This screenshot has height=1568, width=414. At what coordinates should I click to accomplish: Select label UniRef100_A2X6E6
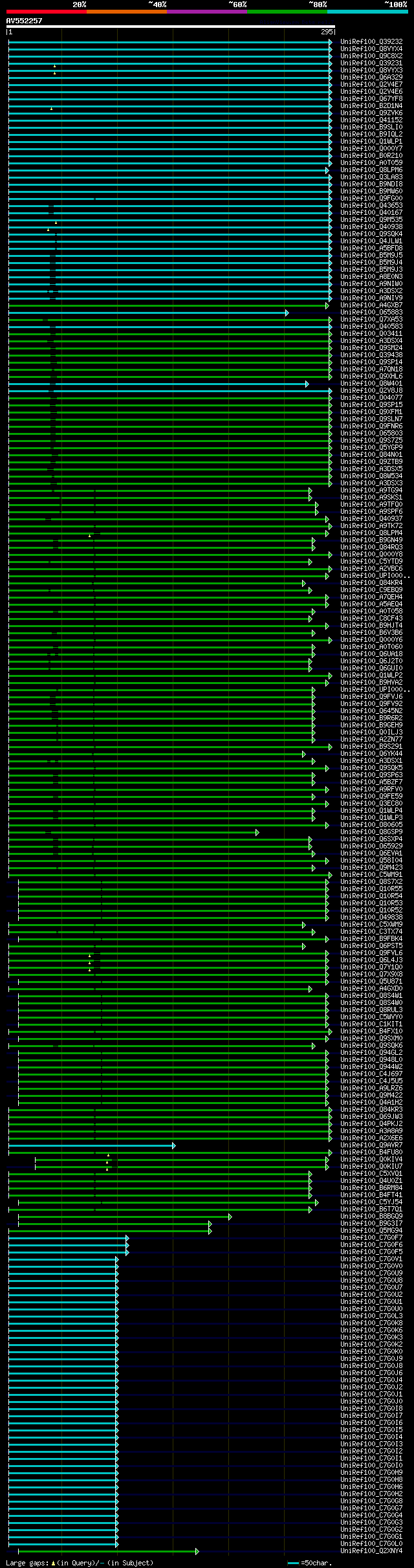tap(371, 1138)
